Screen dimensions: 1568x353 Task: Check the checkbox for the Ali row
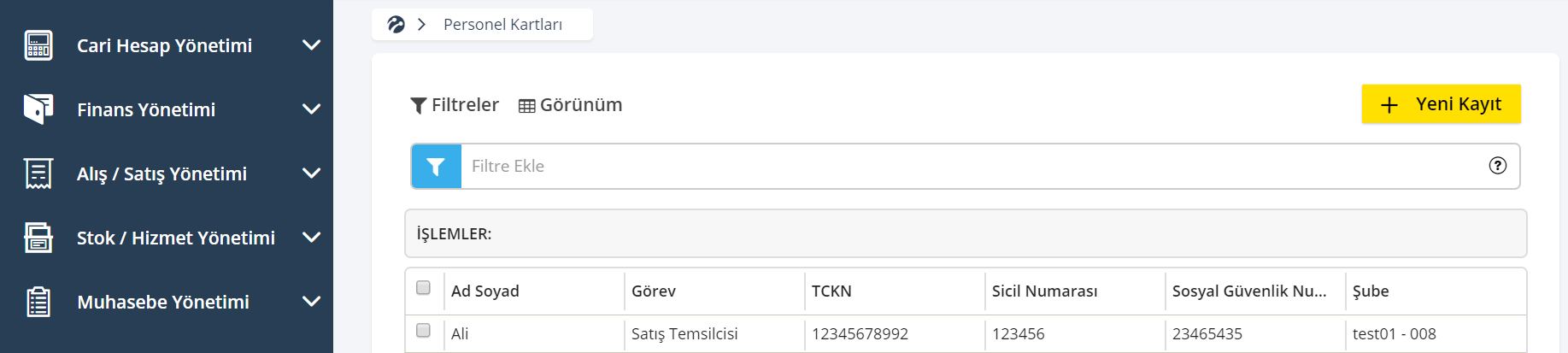click(423, 330)
